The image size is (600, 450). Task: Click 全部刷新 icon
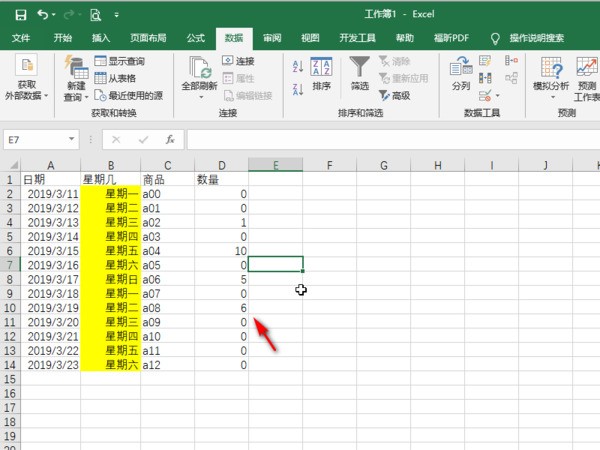point(199,68)
